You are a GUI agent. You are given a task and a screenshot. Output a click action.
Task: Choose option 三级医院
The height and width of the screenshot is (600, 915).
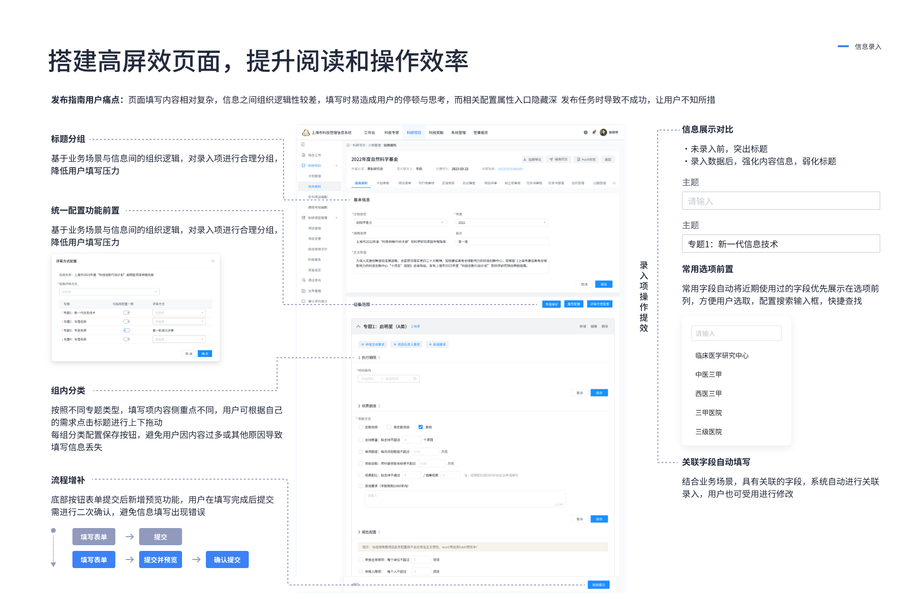pyautogui.click(x=708, y=432)
